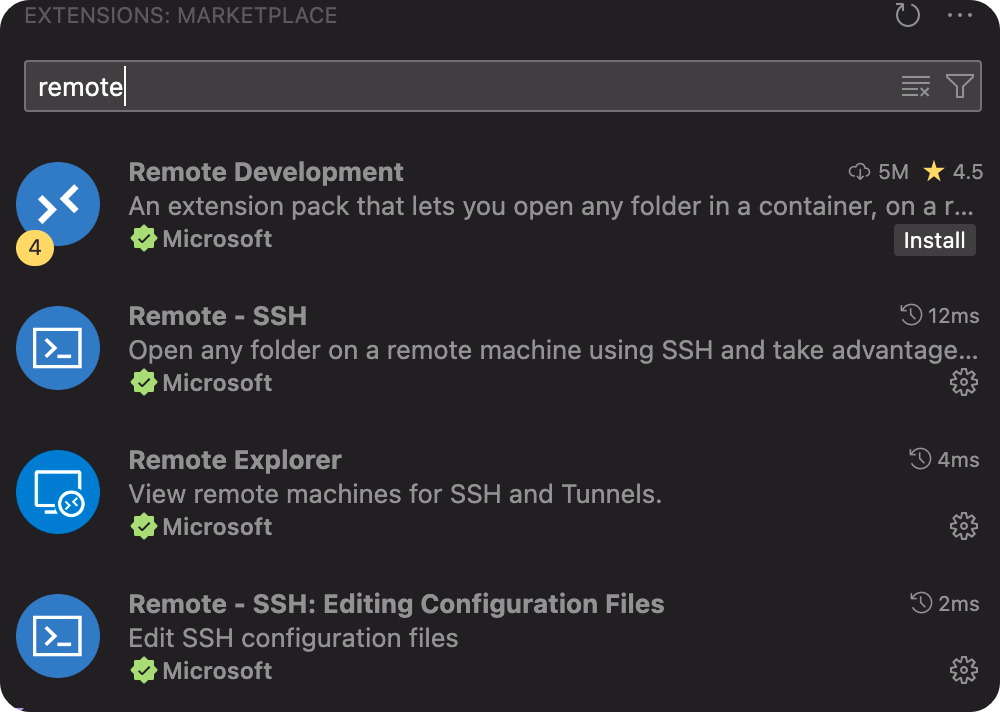Select Remote - SSH: Editing Configuration Files title

(397, 604)
